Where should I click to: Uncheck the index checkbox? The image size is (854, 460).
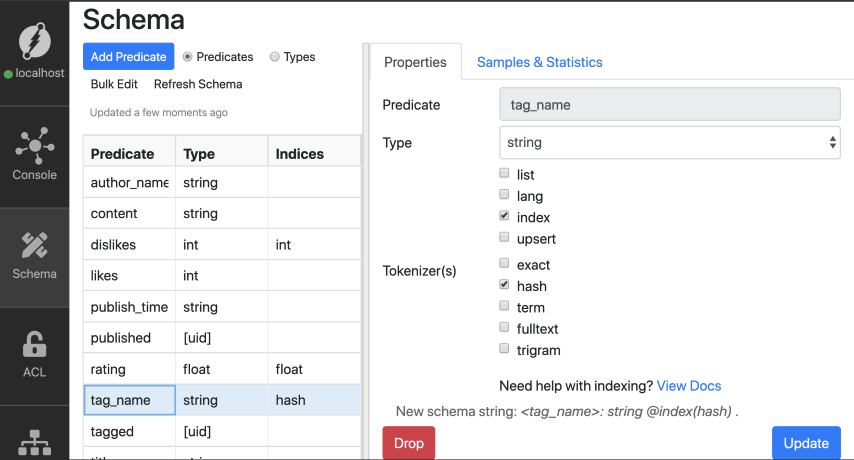[x=505, y=217]
